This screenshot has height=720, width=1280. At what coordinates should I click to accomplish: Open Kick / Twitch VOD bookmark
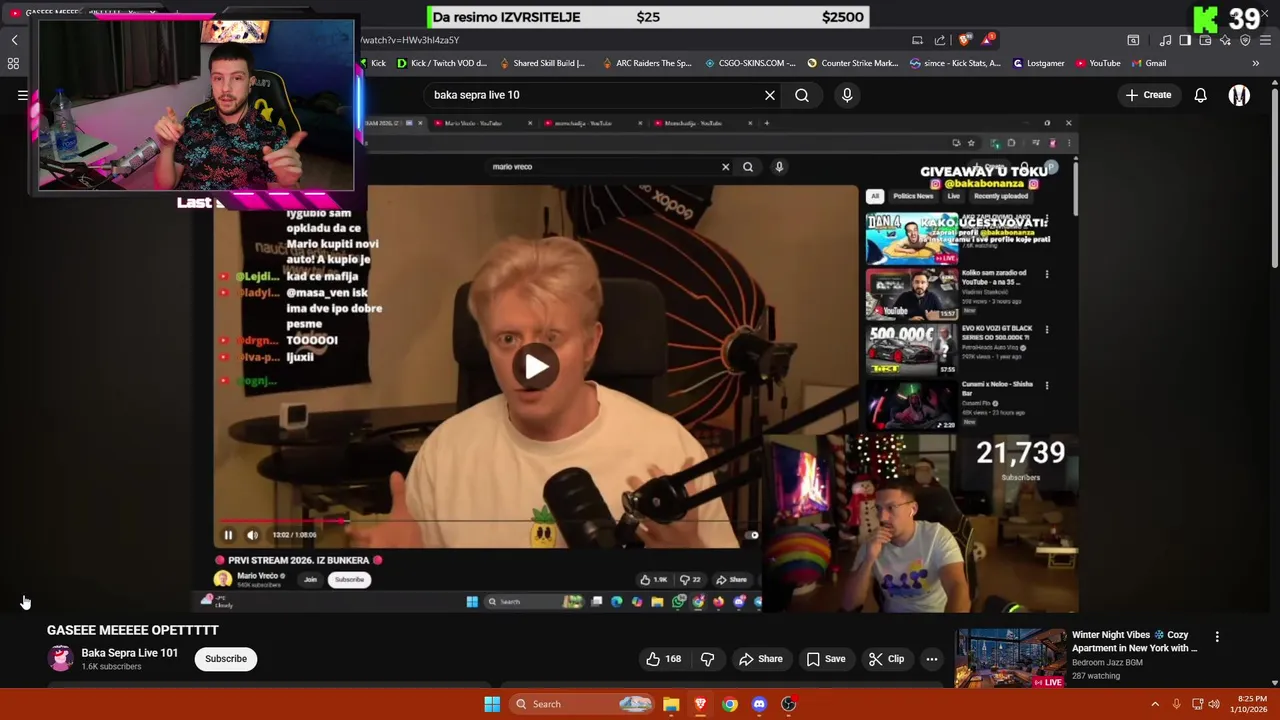(442, 63)
